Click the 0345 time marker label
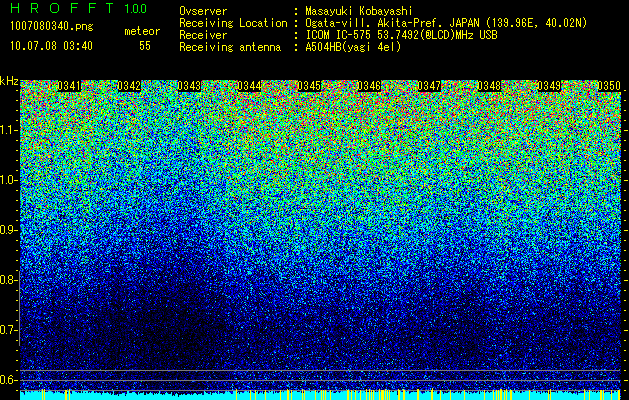 [309, 86]
